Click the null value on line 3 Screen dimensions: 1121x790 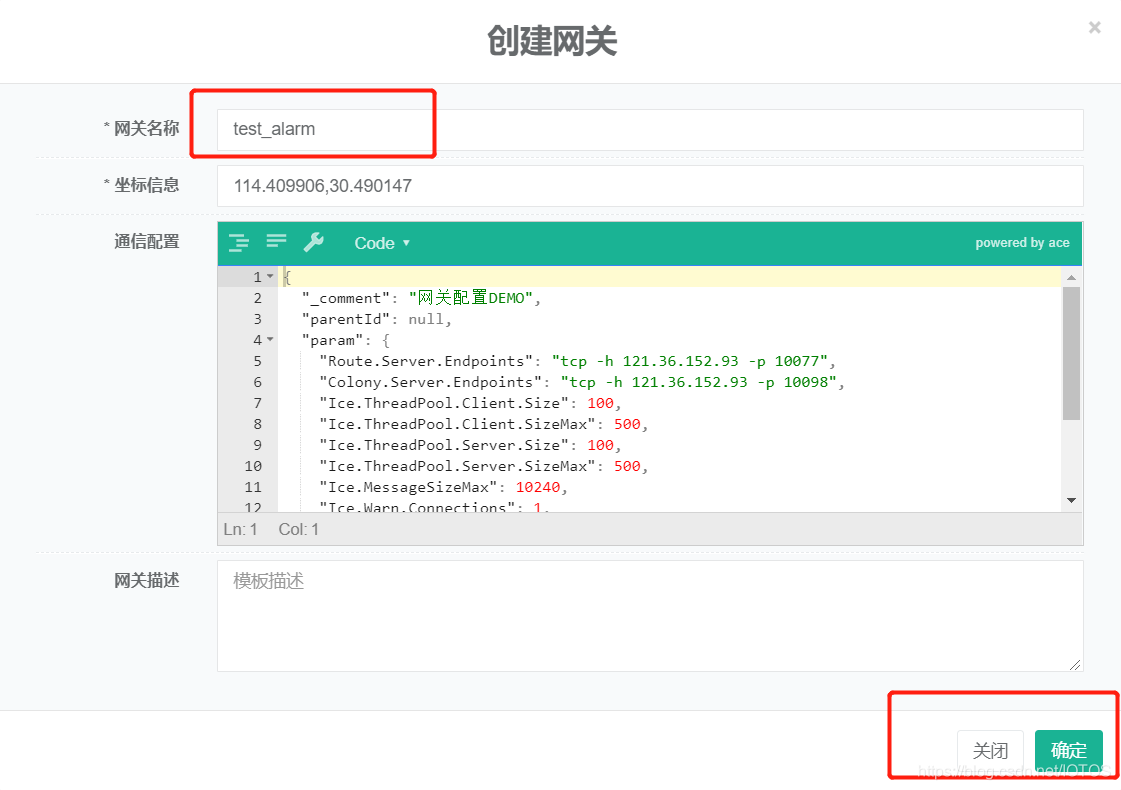[x=426, y=319]
